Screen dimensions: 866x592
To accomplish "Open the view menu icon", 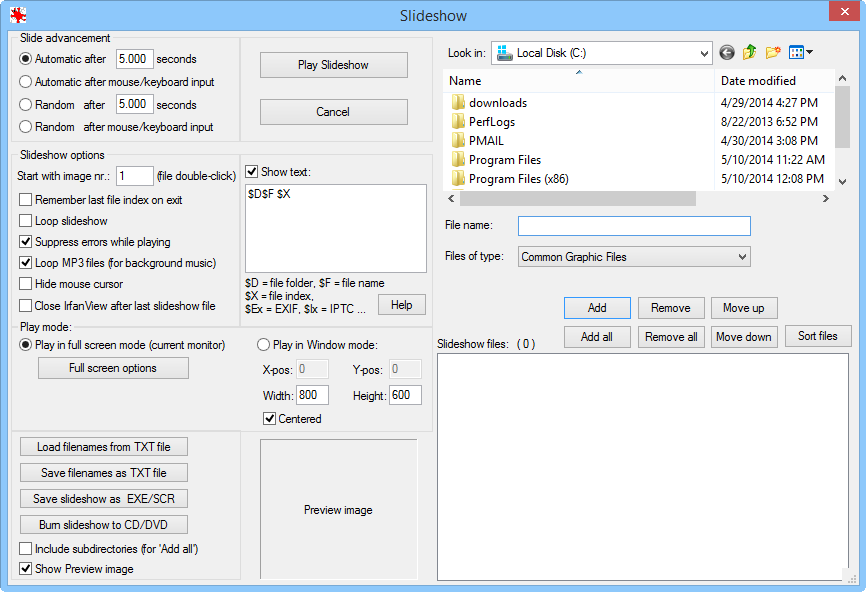I will 800,53.
